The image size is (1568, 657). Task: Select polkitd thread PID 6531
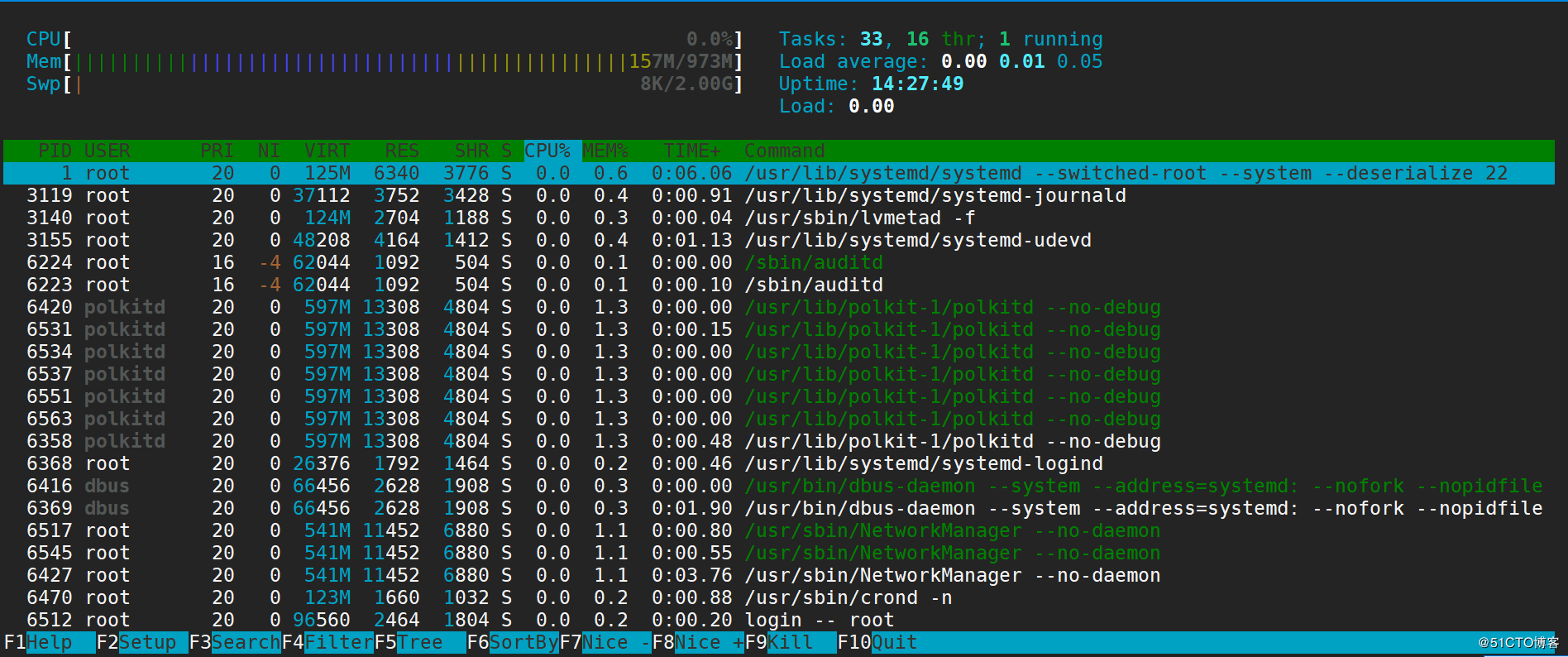coord(779,329)
